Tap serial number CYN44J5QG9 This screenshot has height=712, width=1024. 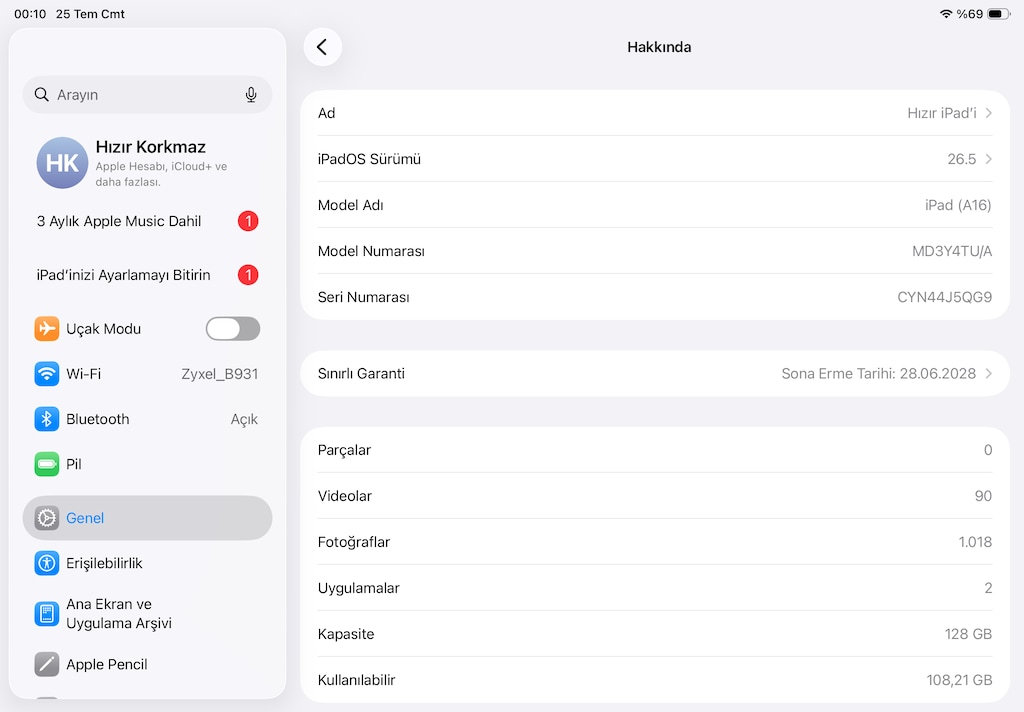pyautogui.click(x=944, y=297)
